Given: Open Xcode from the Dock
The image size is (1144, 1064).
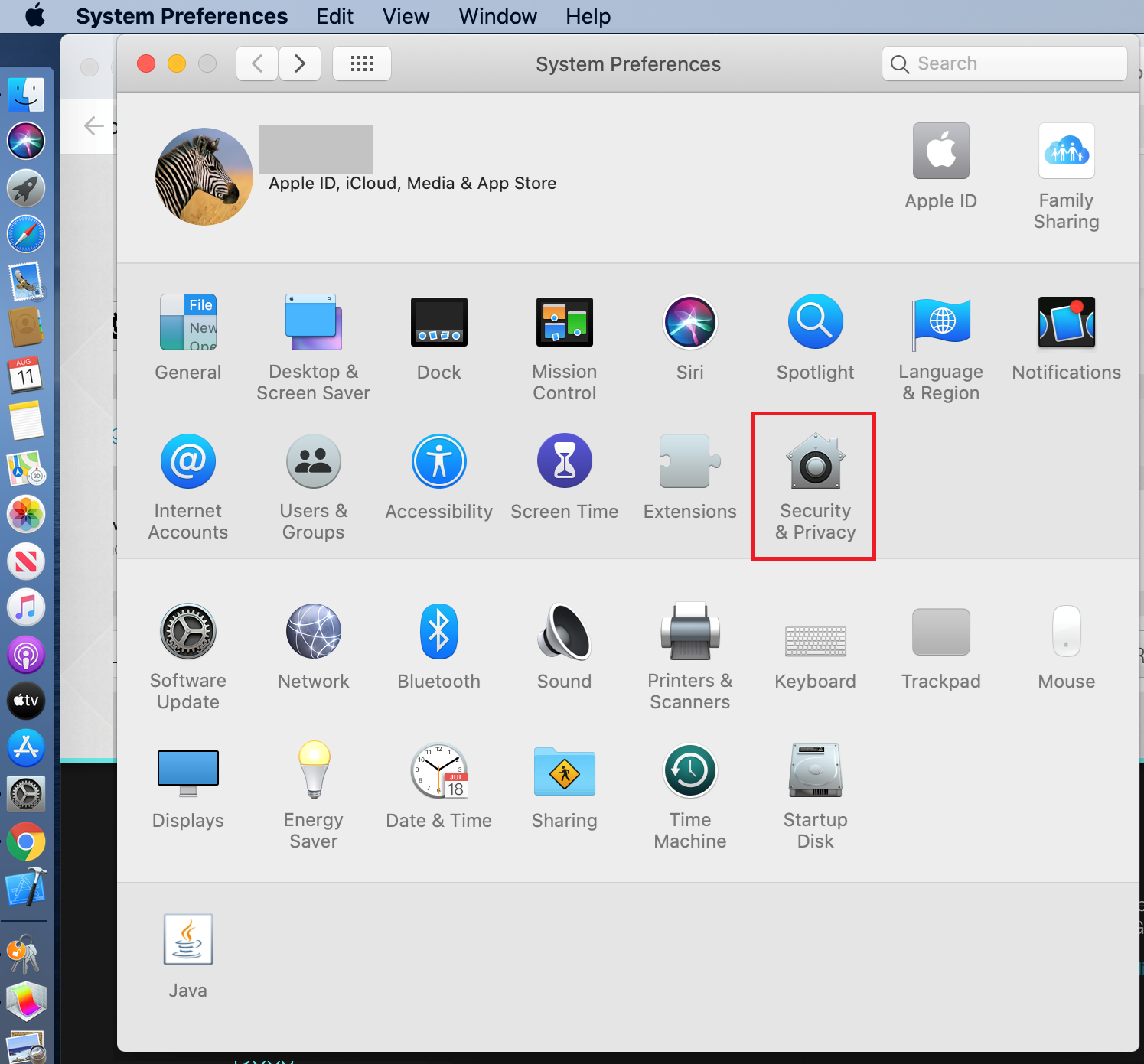Looking at the screenshot, I should (x=26, y=888).
